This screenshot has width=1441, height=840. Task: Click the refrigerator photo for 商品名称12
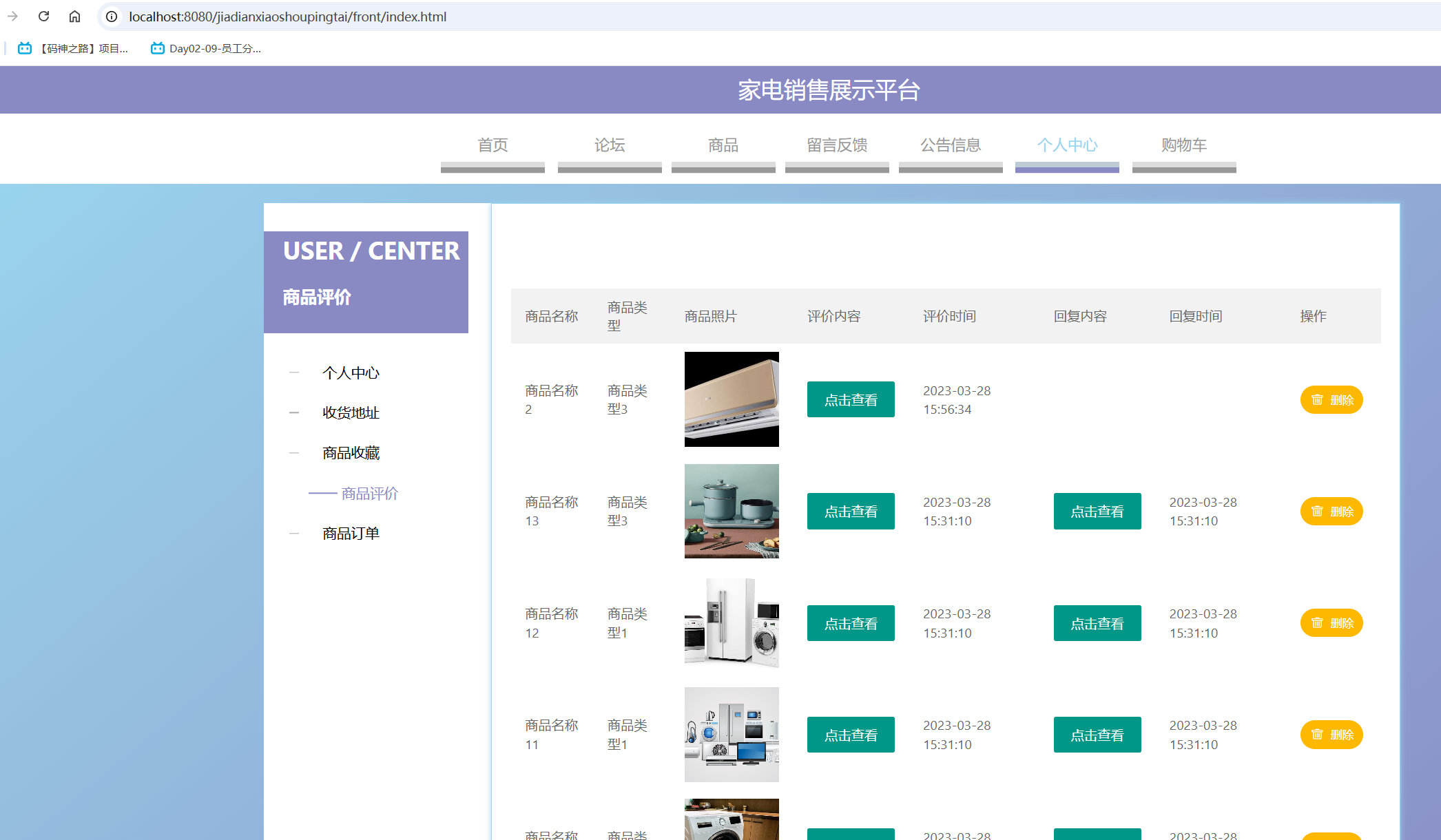click(x=732, y=623)
